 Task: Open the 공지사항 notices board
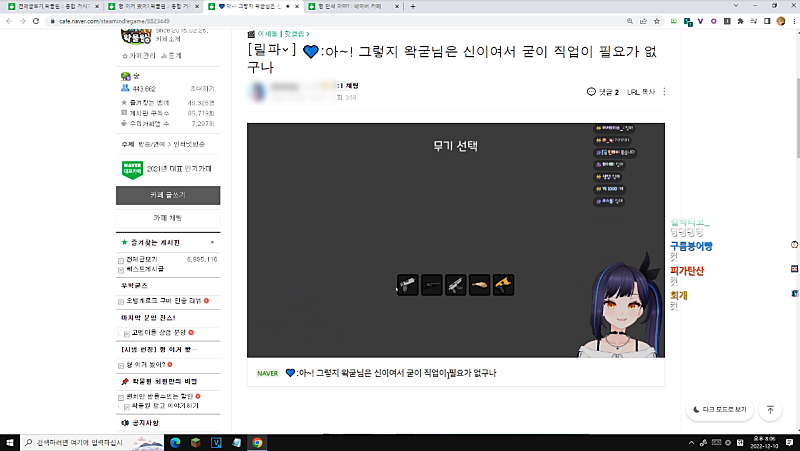pos(145,423)
